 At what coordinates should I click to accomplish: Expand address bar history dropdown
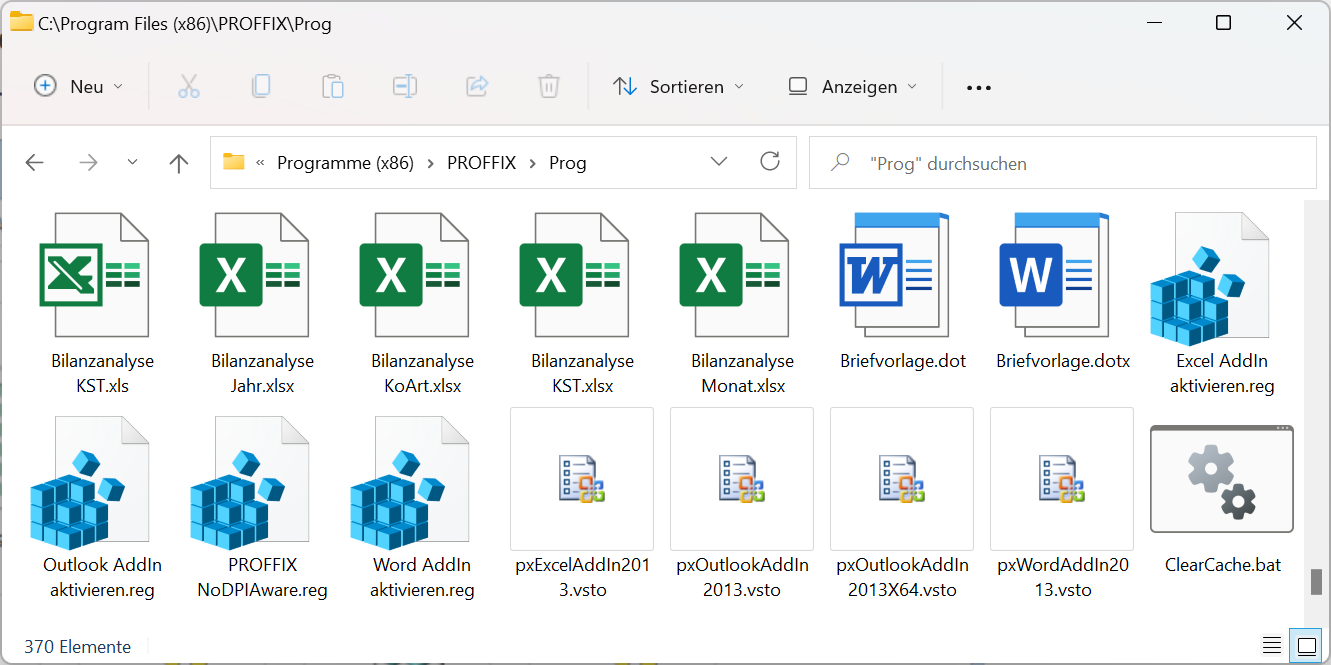(719, 162)
